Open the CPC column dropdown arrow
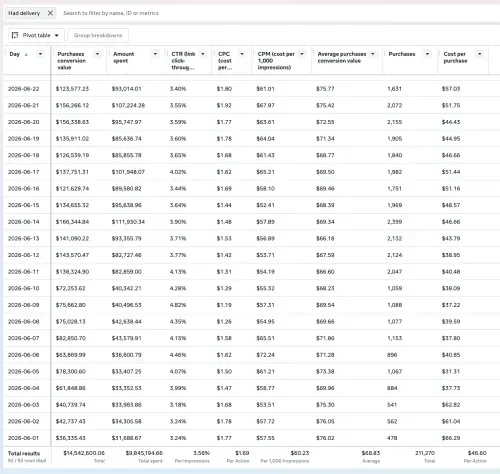Image resolution: width=500 pixels, height=474 pixels. point(242,54)
